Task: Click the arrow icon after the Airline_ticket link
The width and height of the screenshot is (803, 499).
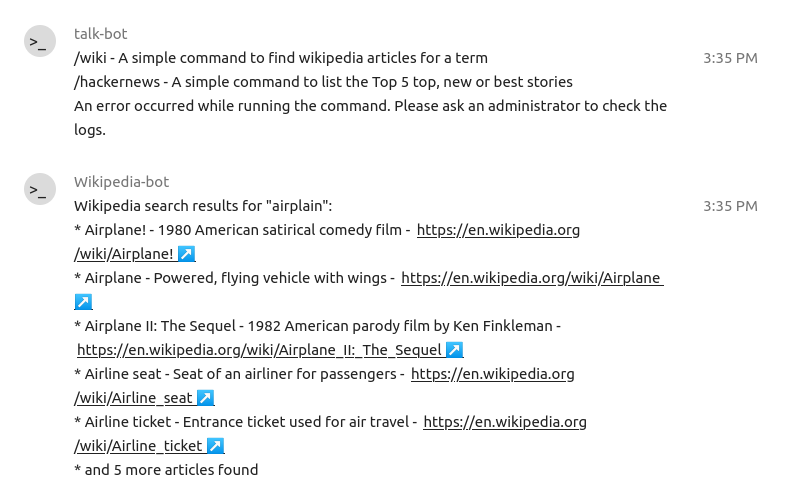Action: [215, 446]
